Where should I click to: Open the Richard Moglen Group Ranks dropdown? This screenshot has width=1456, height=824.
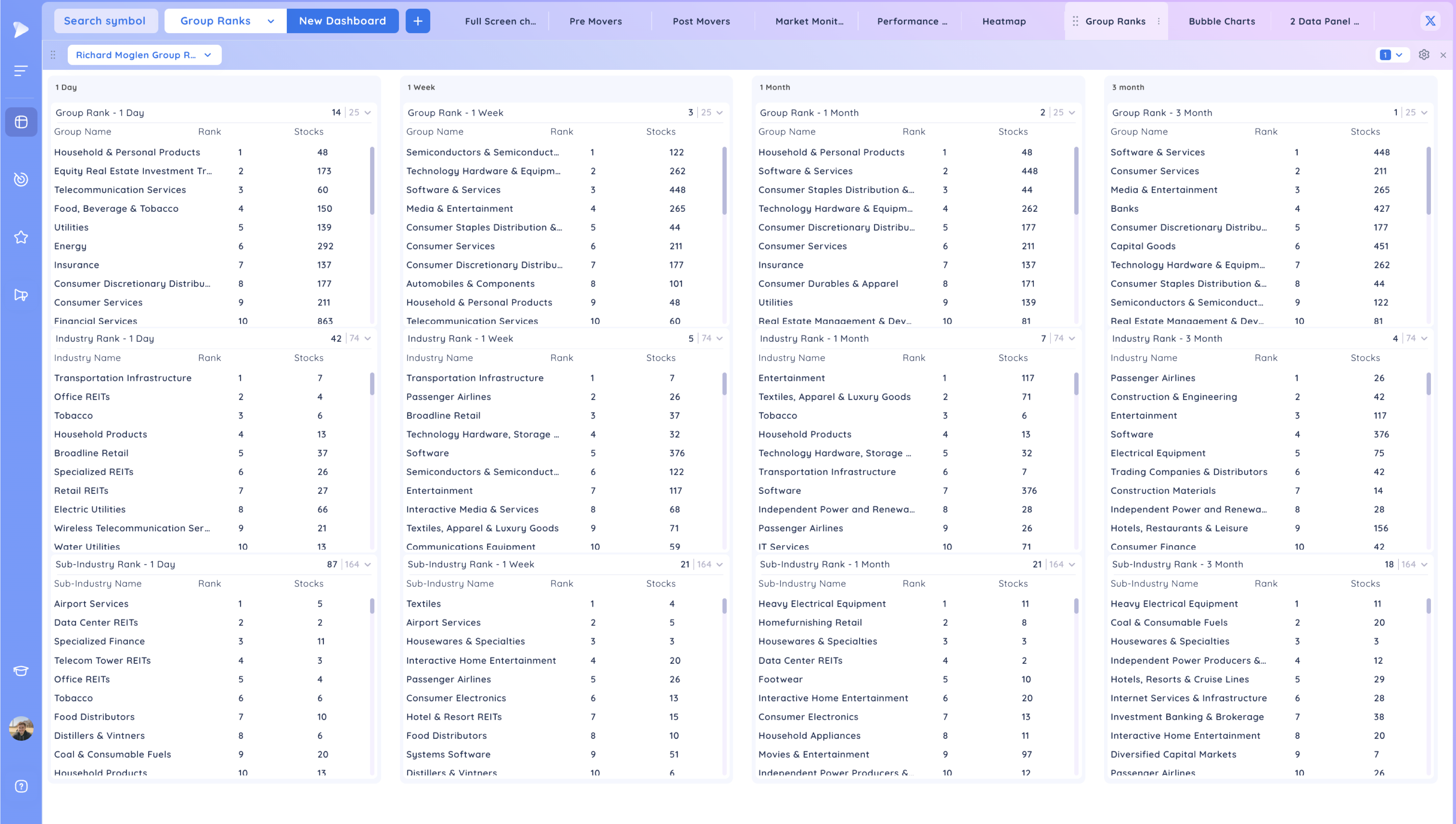click(x=144, y=55)
